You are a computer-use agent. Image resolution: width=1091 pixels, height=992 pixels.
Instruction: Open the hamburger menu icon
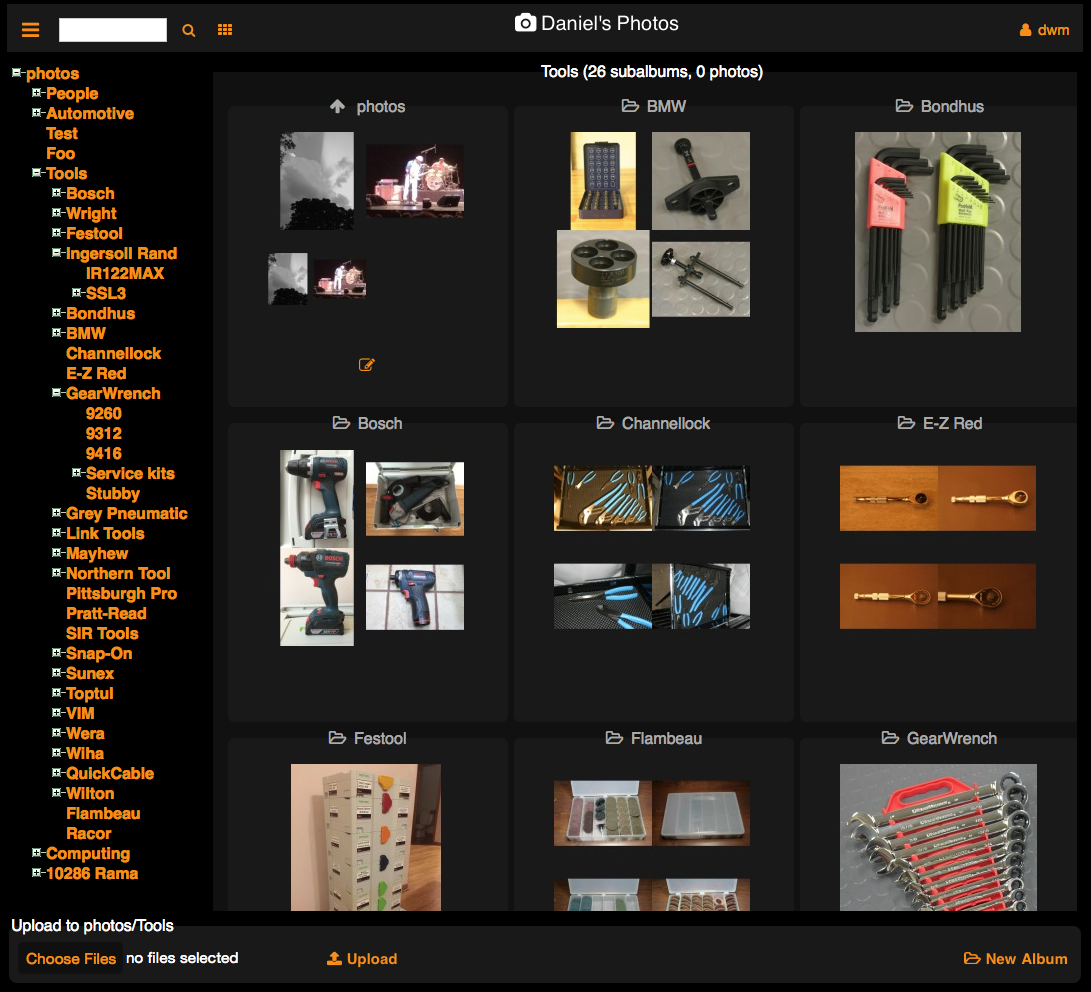coord(31,30)
